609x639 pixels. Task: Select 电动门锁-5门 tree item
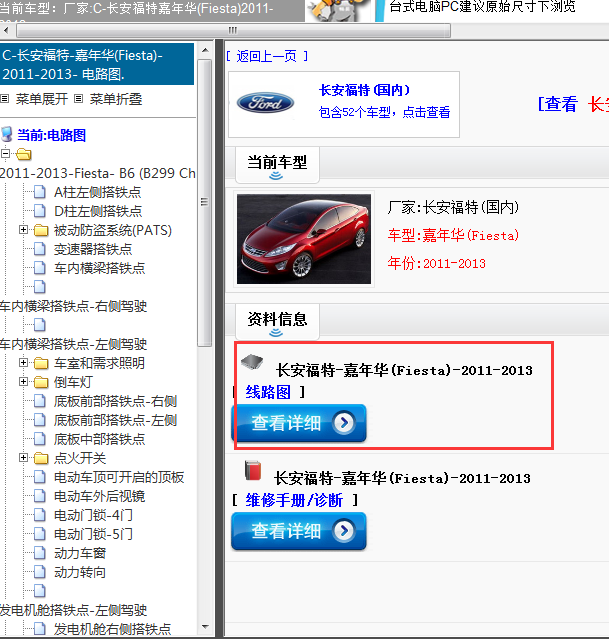pyautogui.click(x=93, y=534)
